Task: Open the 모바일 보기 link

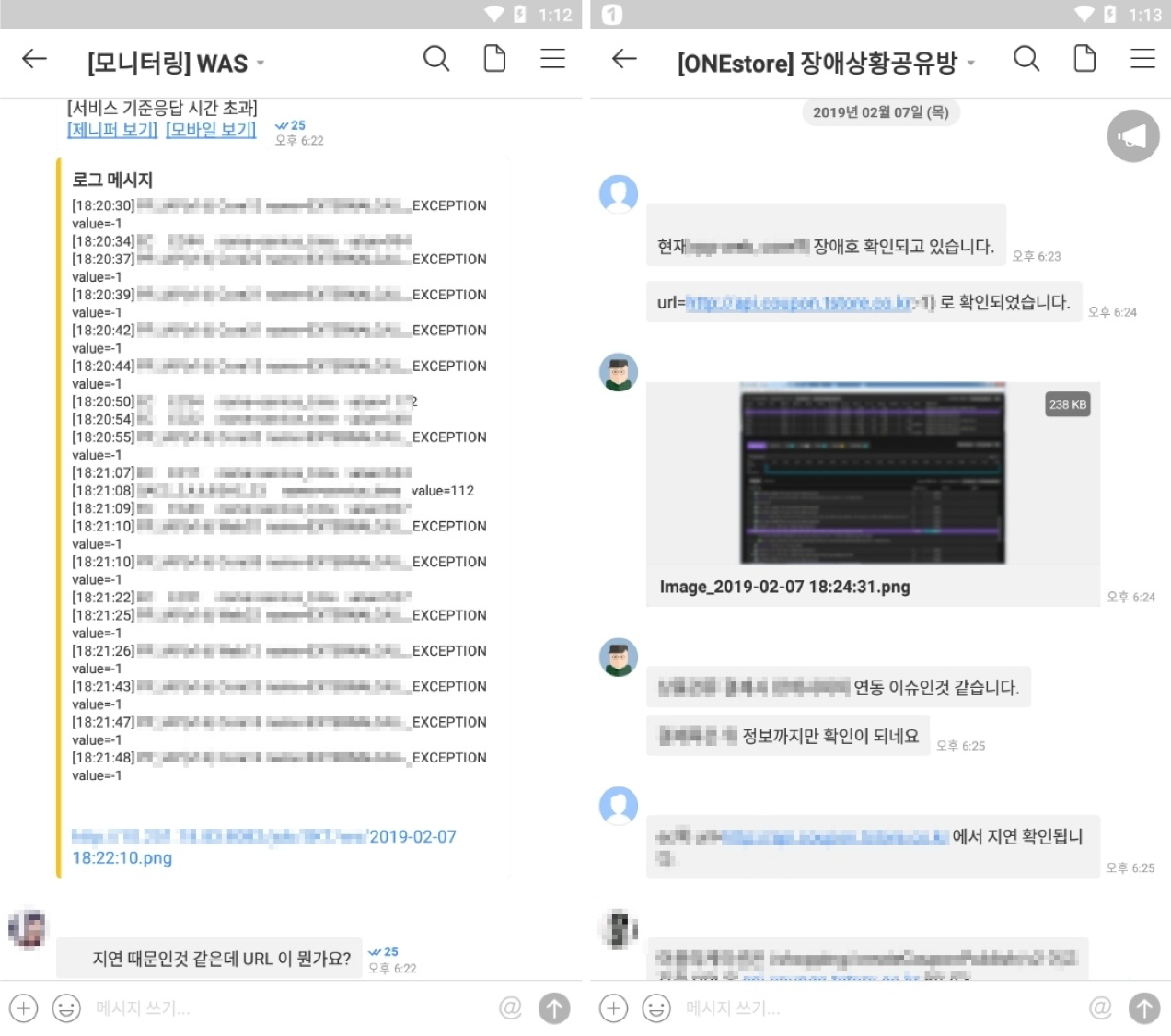Action: point(211,130)
